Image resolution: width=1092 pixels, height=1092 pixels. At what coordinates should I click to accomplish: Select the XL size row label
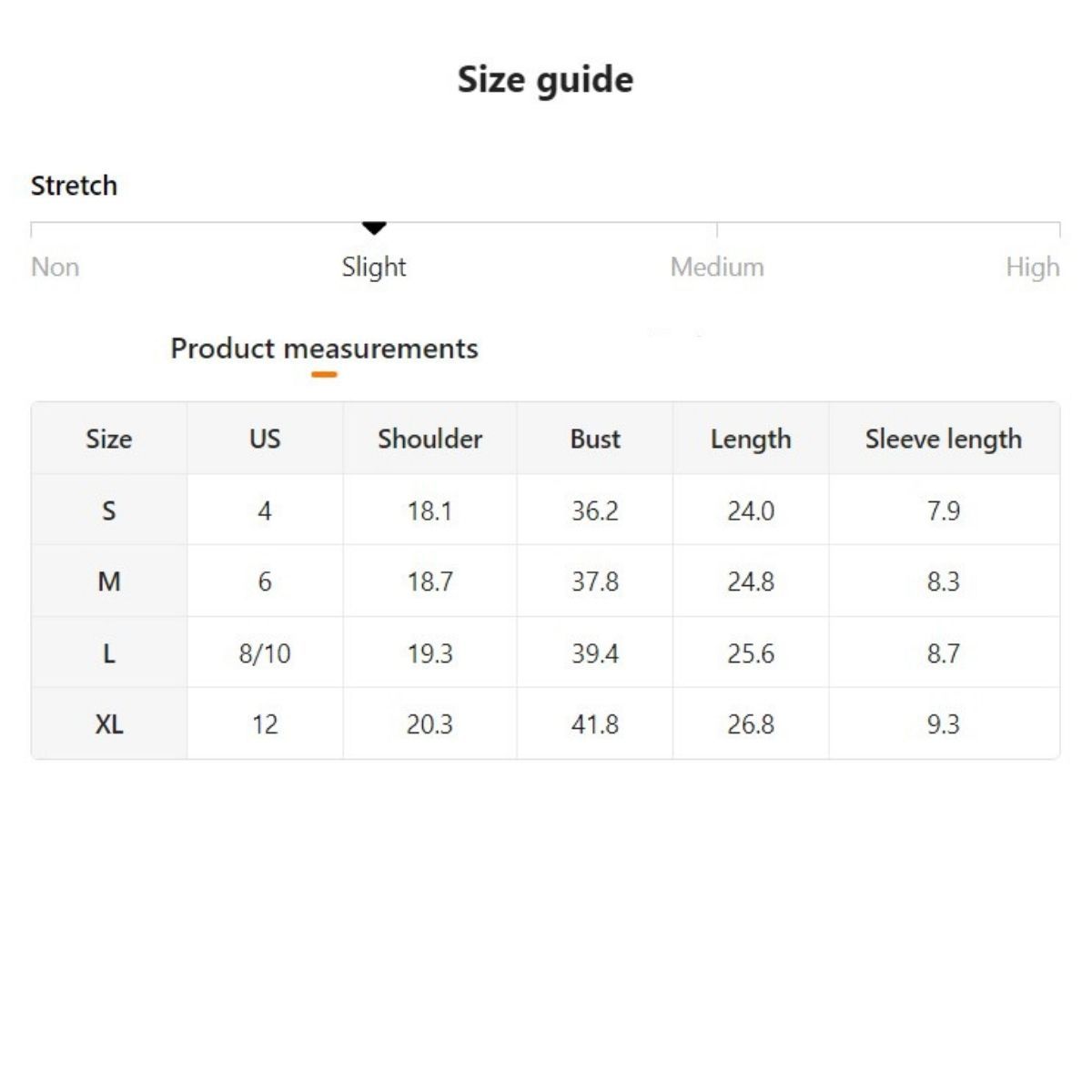point(109,724)
